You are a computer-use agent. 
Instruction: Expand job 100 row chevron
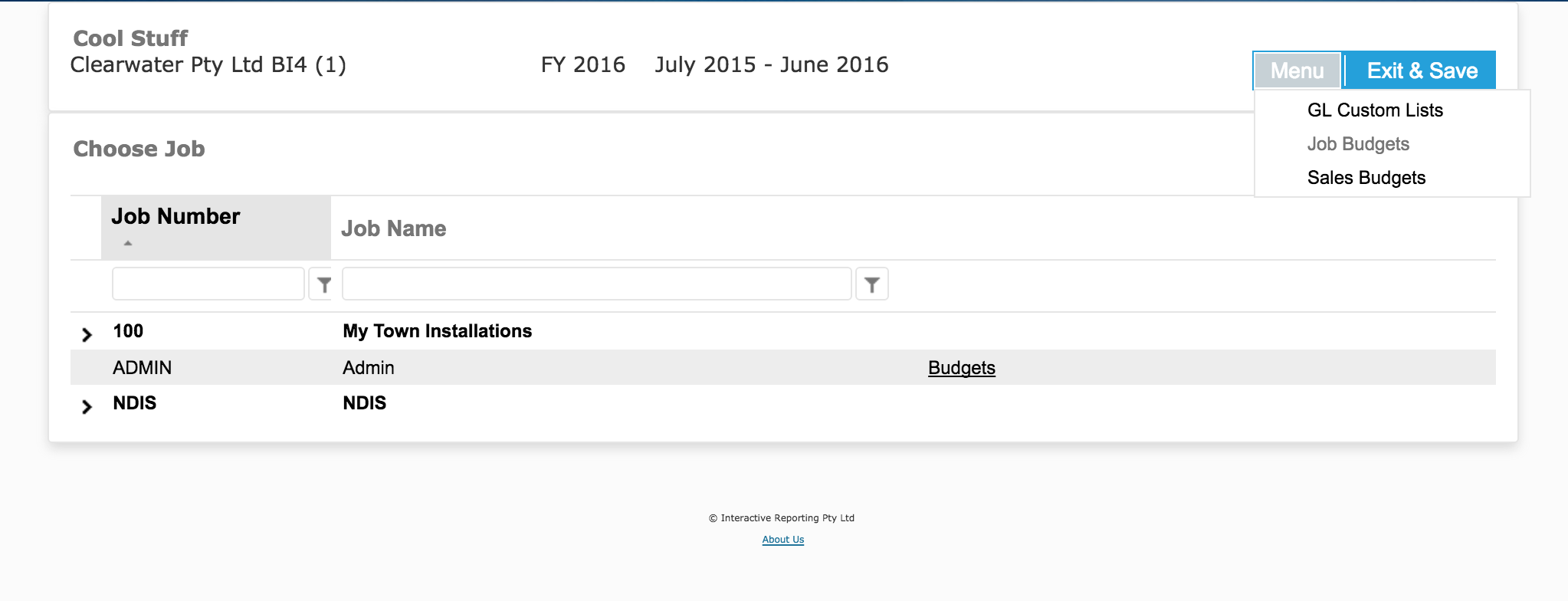pos(87,334)
